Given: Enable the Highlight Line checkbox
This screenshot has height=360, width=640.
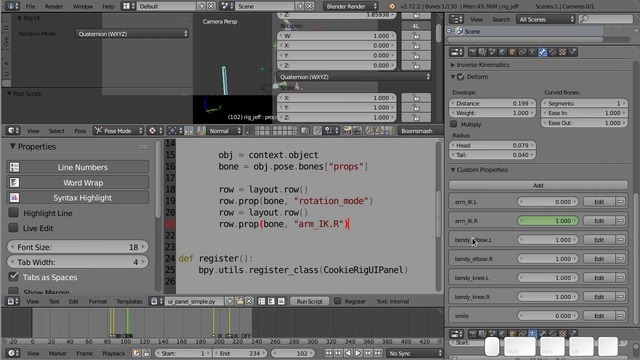Looking at the screenshot, I should point(13,213).
